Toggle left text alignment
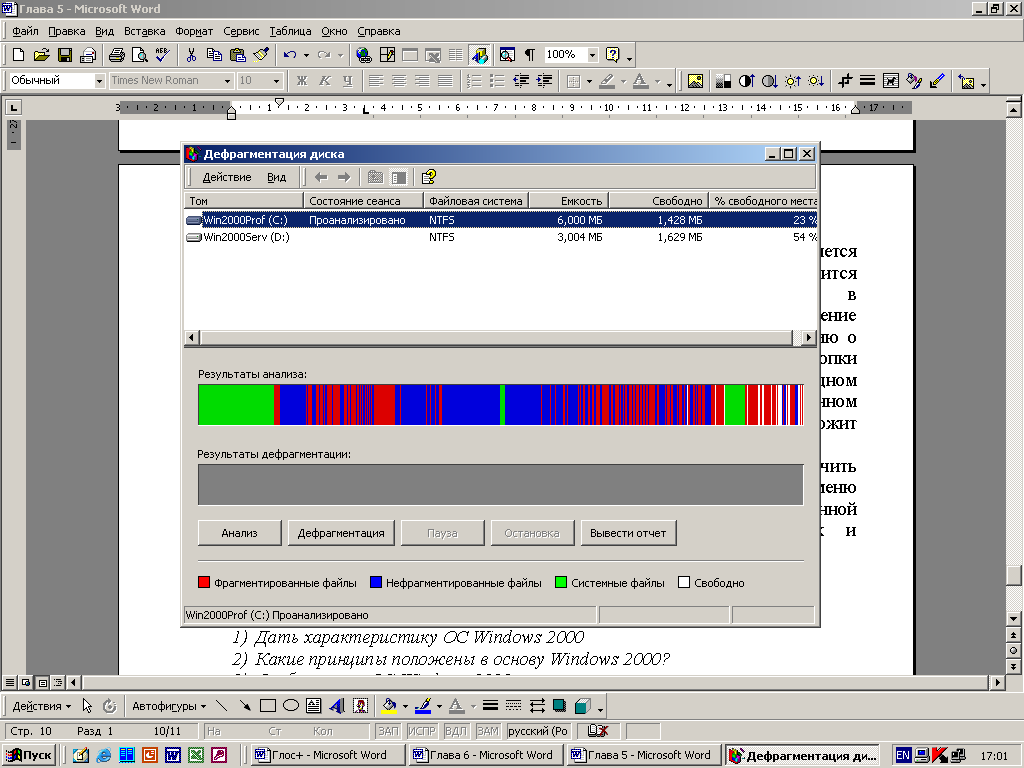The width and height of the screenshot is (1024, 768). 376,80
